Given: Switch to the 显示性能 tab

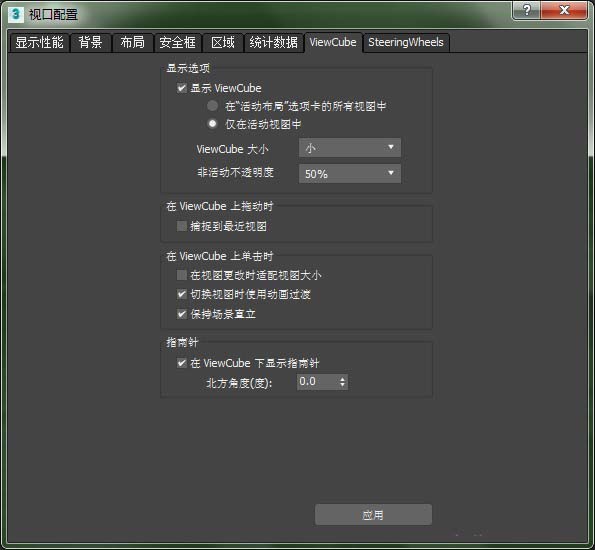Looking at the screenshot, I should (39, 42).
